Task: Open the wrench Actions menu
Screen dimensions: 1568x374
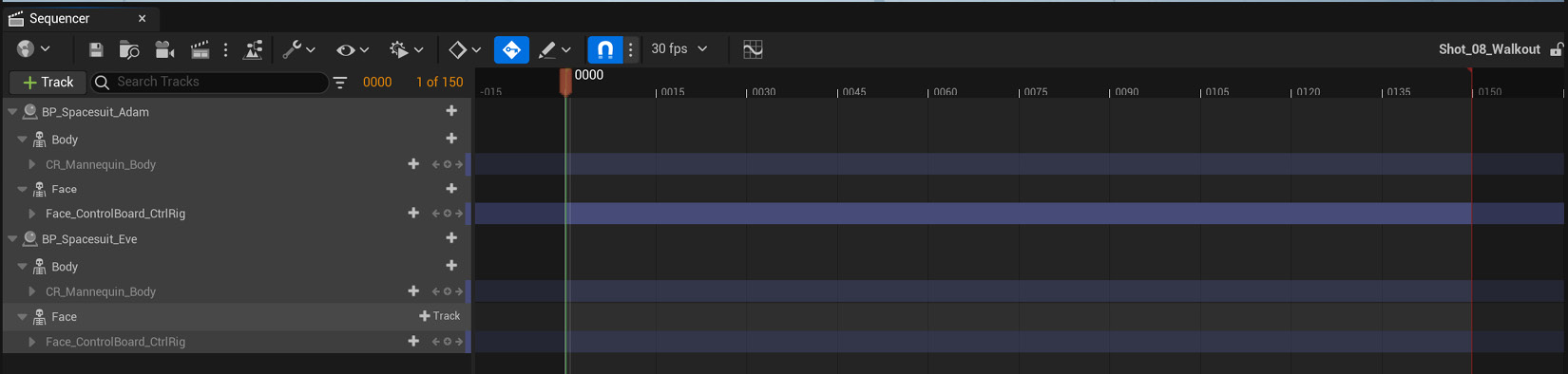Action: (298, 49)
